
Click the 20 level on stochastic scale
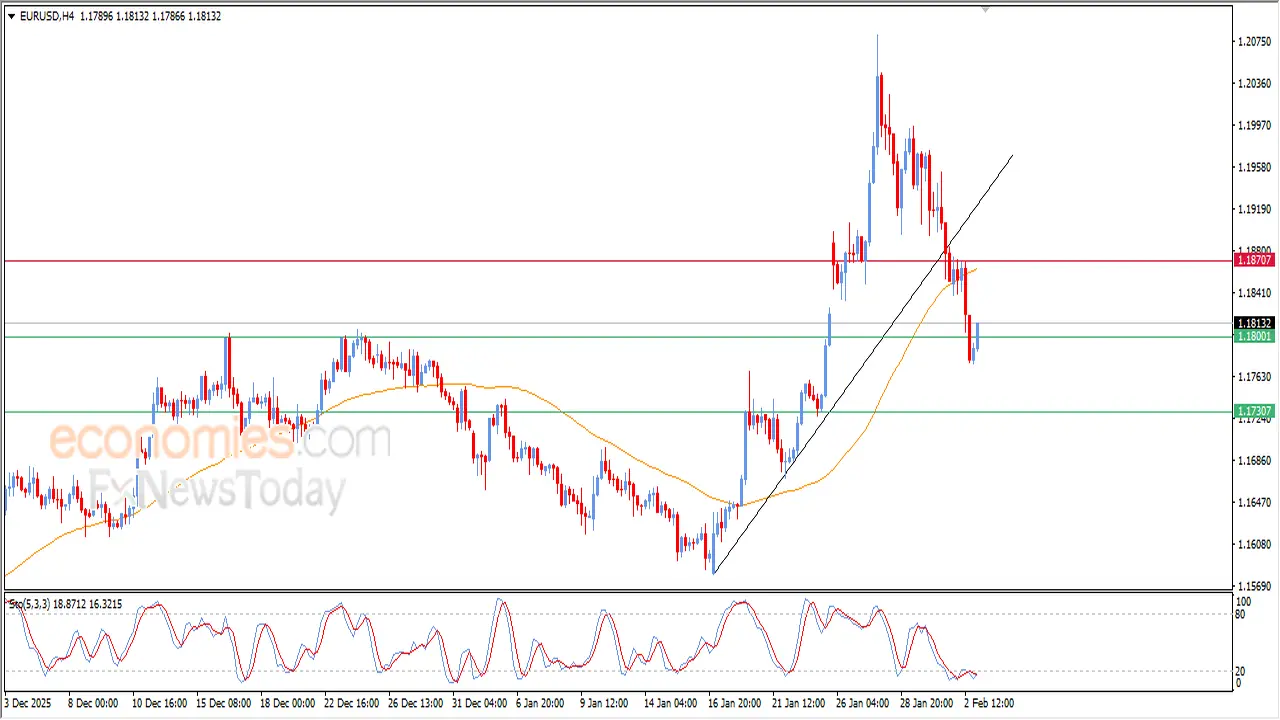pyautogui.click(x=1243, y=671)
